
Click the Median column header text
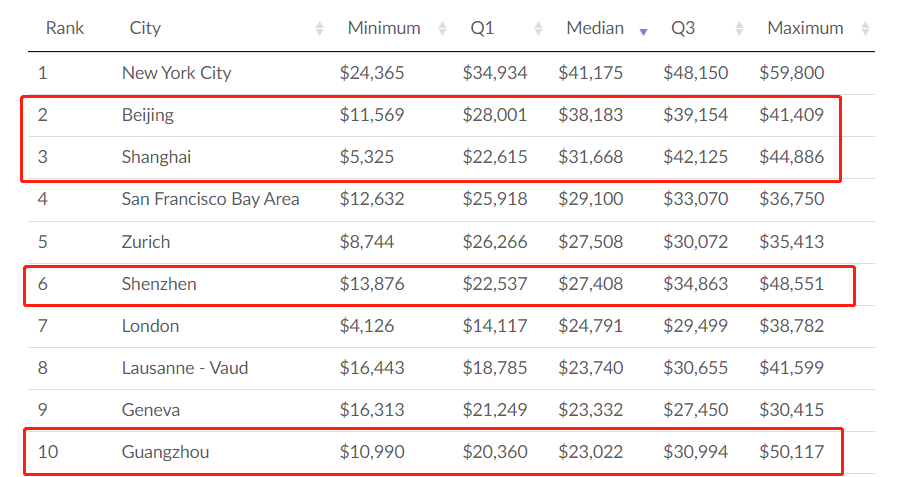tap(594, 28)
